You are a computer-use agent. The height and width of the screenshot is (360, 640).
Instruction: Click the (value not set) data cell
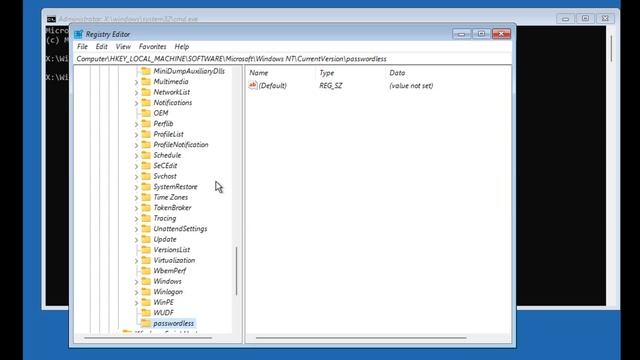pos(411,86)
